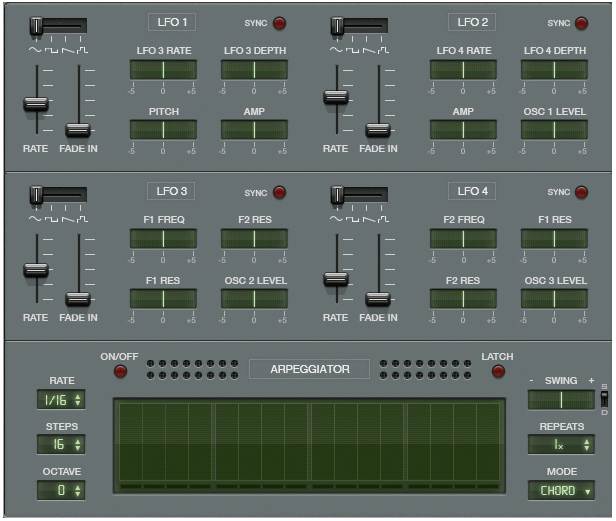Click LFO 3 DEPTH modulation slider
This screenshot has height=521, width=616.
(255, 70)
